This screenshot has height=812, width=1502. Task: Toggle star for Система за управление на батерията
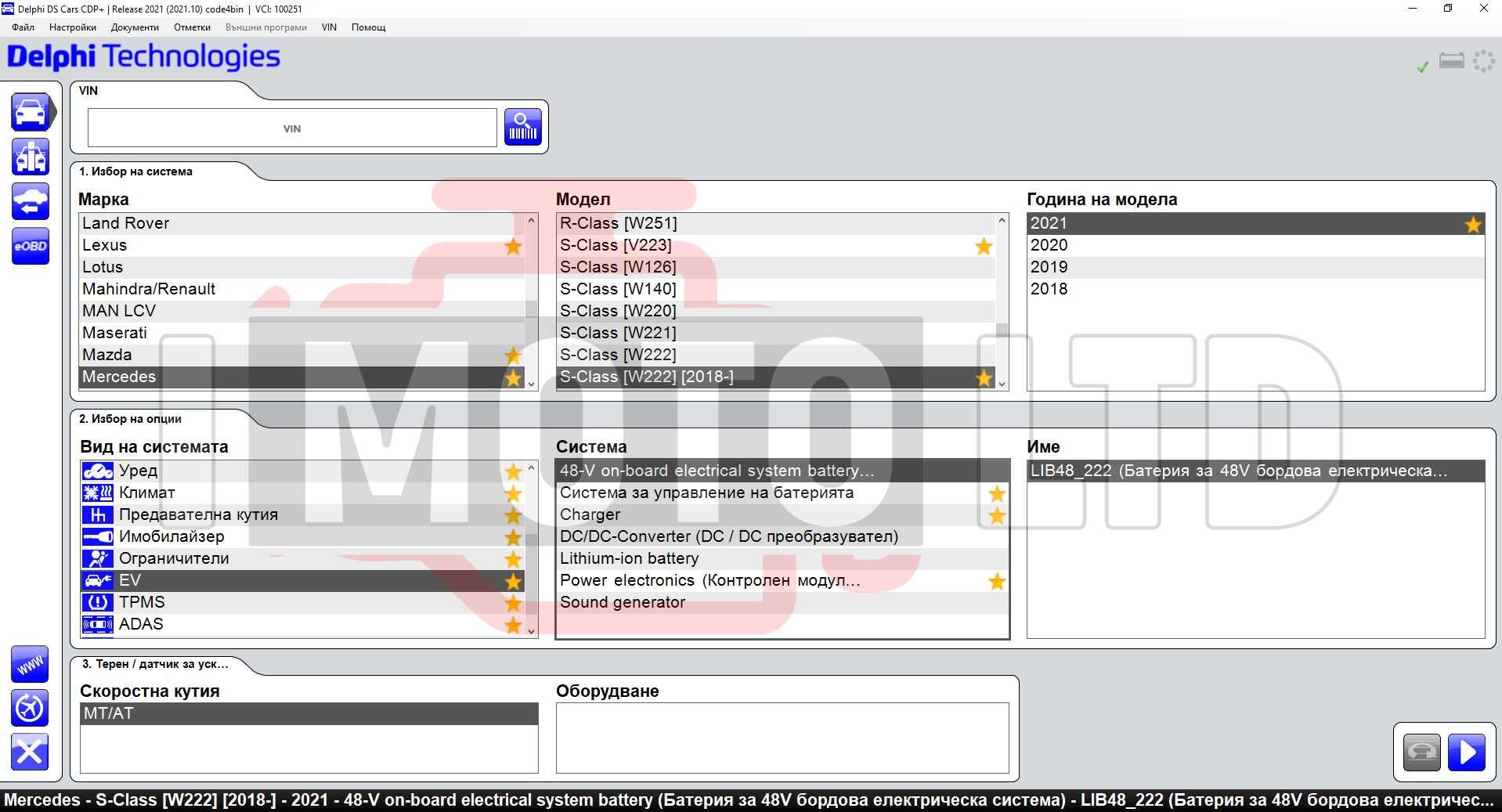pyautogui.click(x=996, y=494)
